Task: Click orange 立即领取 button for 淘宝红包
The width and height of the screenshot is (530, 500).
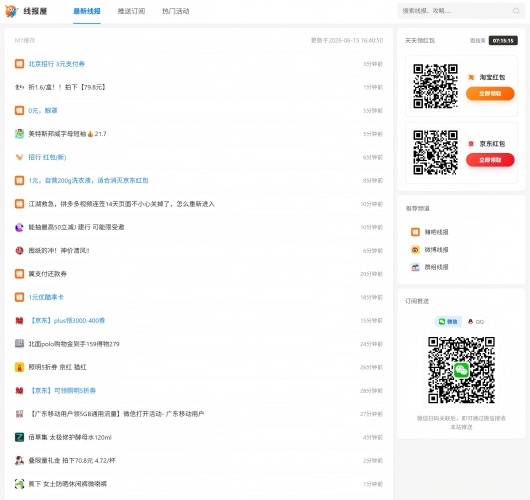Action: pyautogui.click(x=490, y=94)
